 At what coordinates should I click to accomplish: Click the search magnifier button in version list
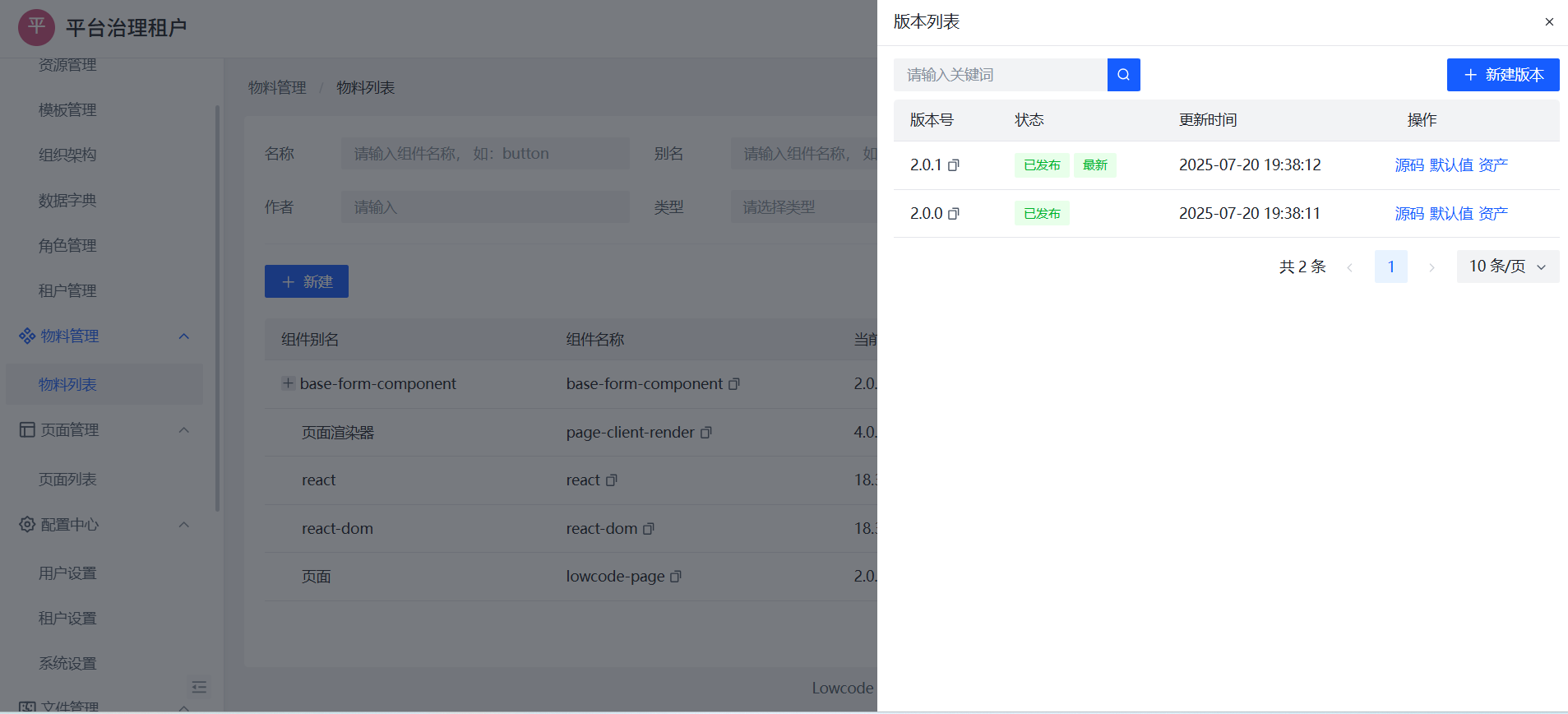[1123, 75]
